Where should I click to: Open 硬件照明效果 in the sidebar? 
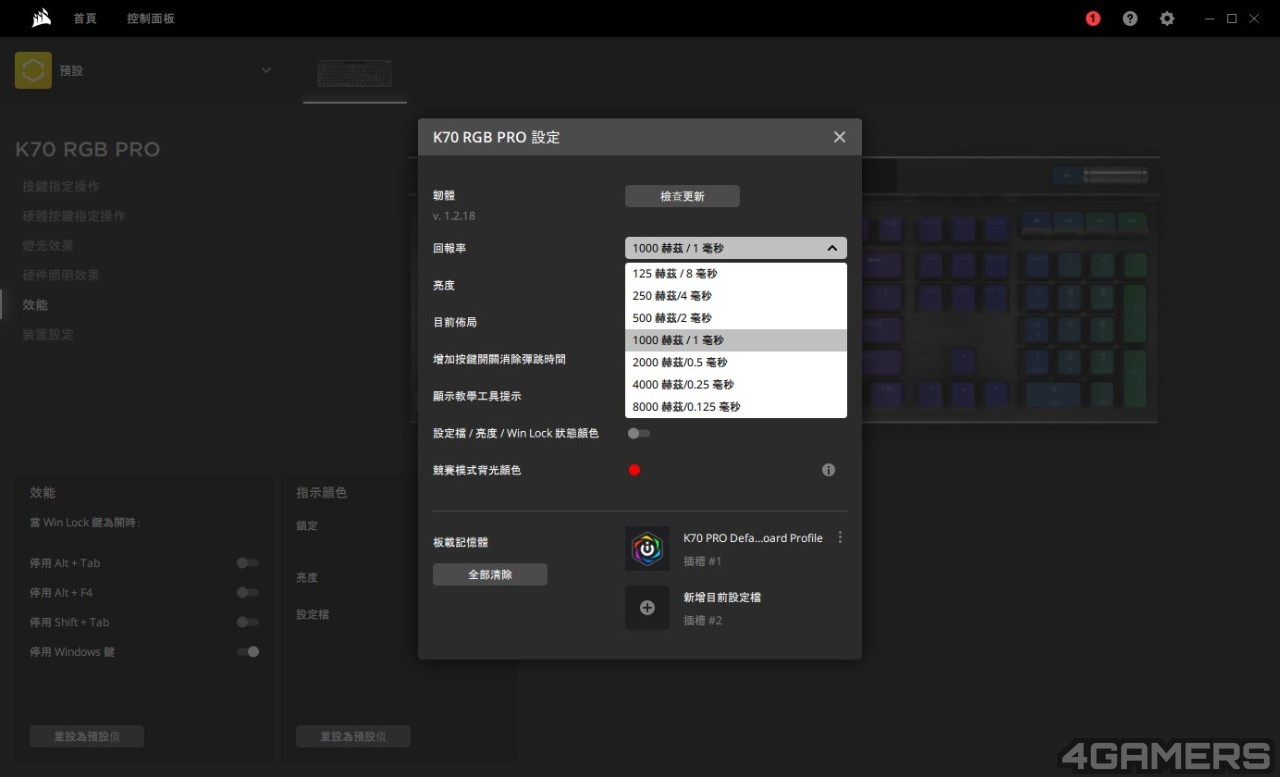[61, 275]
